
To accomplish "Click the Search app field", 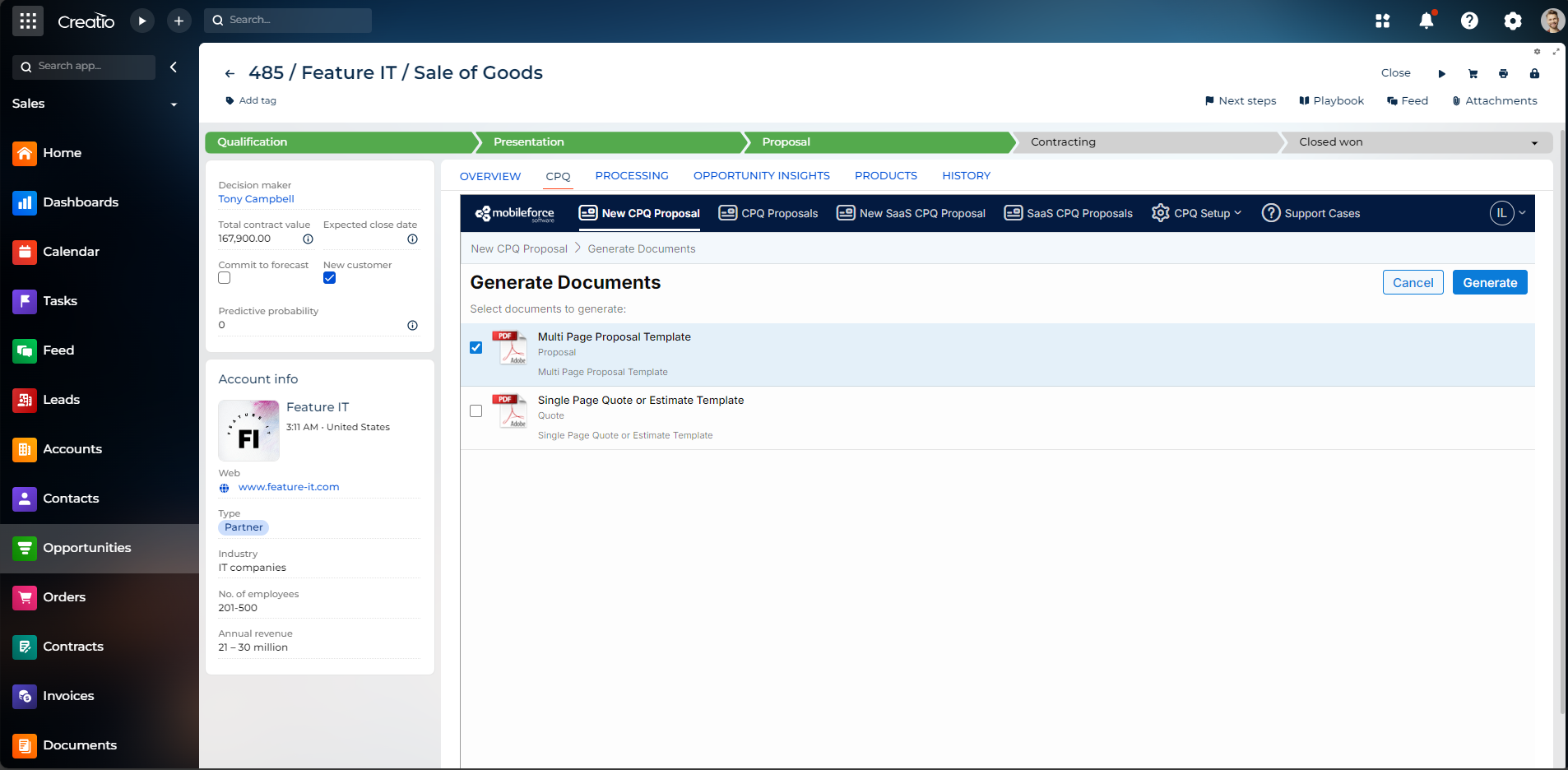I will click(x=84, y=67).
